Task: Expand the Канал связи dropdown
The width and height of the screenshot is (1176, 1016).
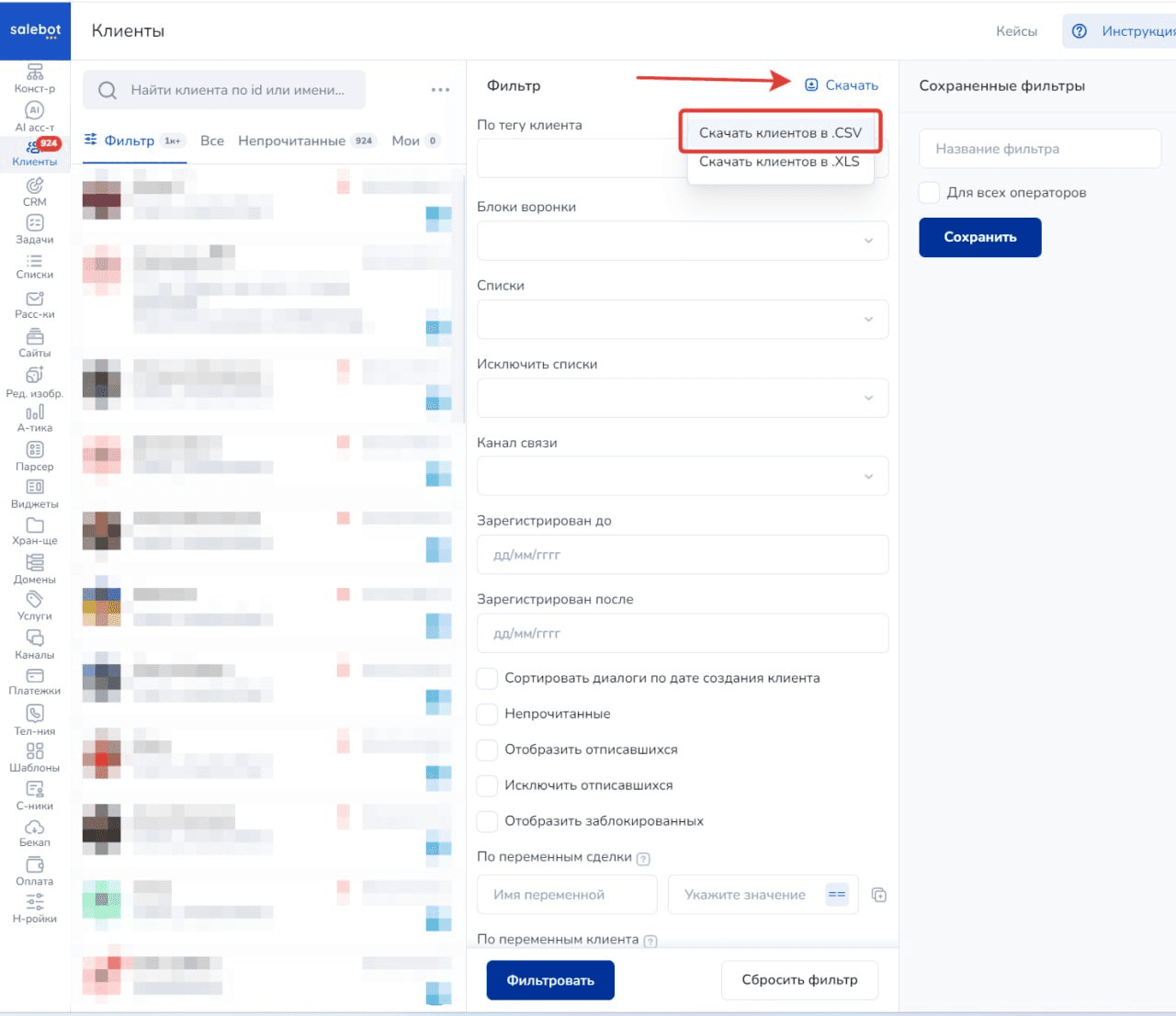Action: point(682,477)
